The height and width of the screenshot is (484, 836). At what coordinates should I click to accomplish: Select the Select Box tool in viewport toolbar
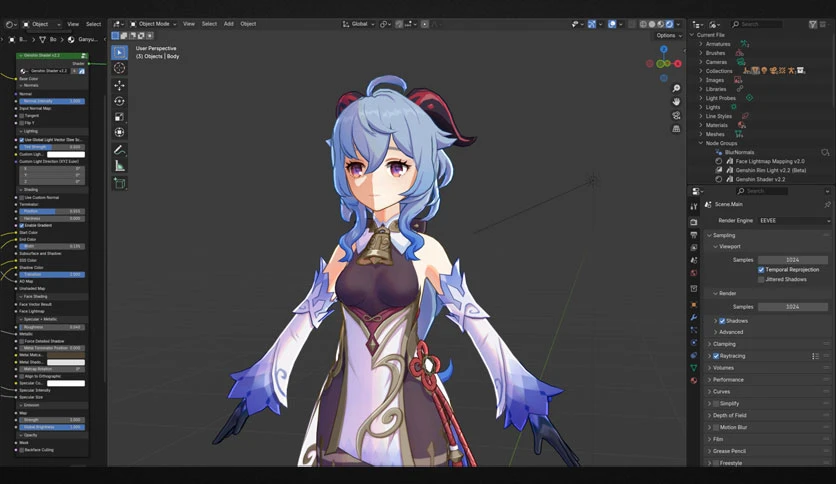click(119, 52)
